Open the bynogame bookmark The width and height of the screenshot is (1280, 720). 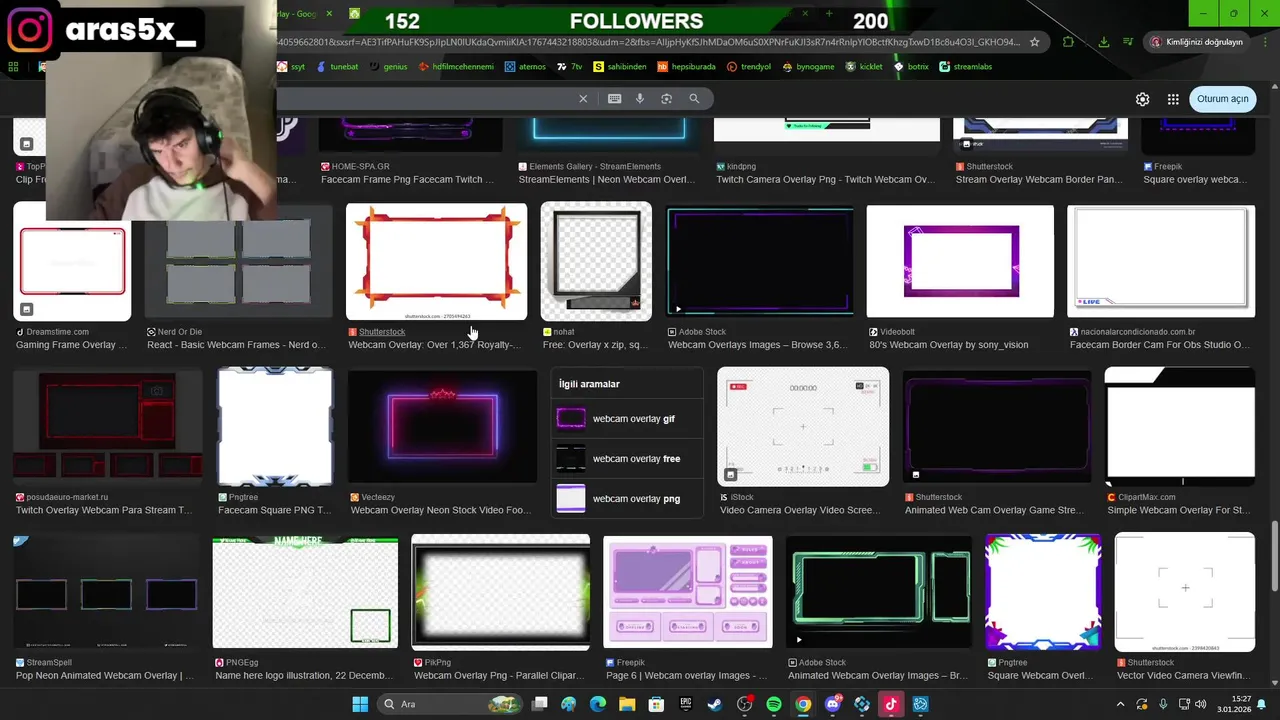tap(808, 67)
